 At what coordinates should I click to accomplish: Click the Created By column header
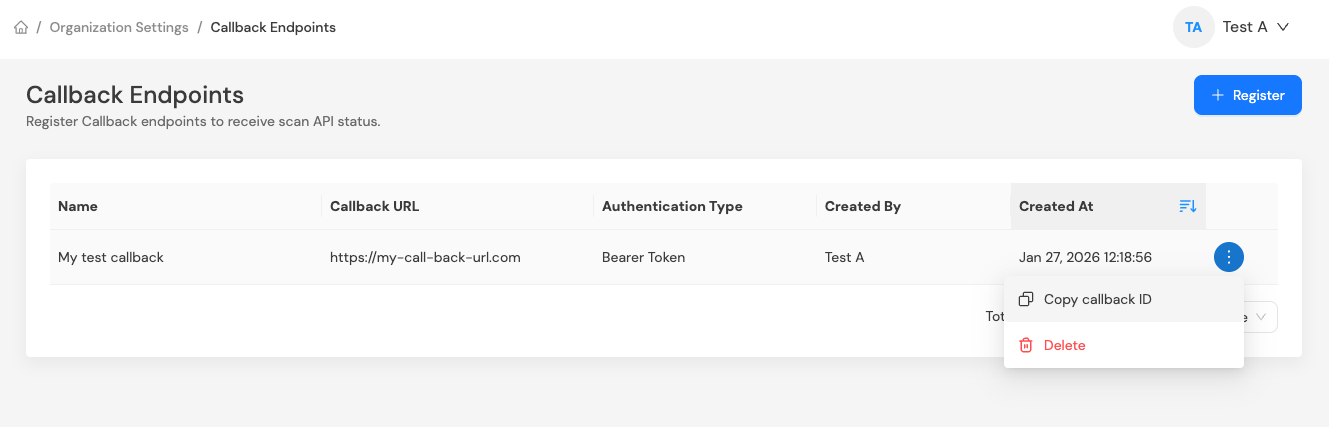(x=862, y=206)
